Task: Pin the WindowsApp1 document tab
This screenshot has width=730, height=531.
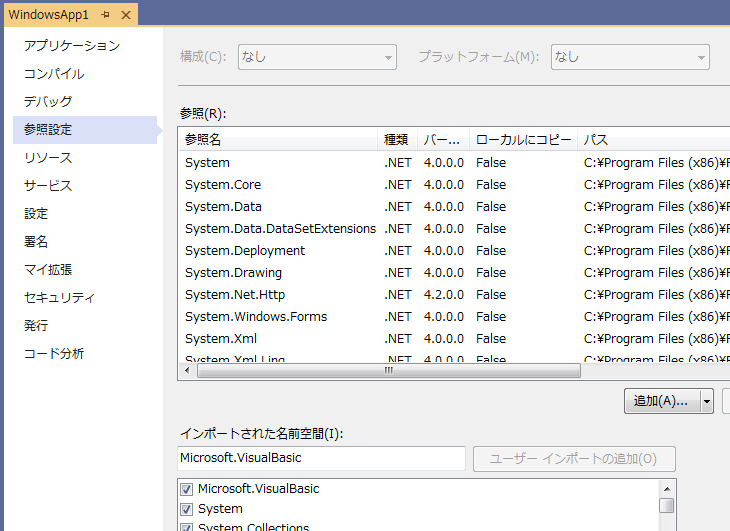Action: tap(105, 15)
